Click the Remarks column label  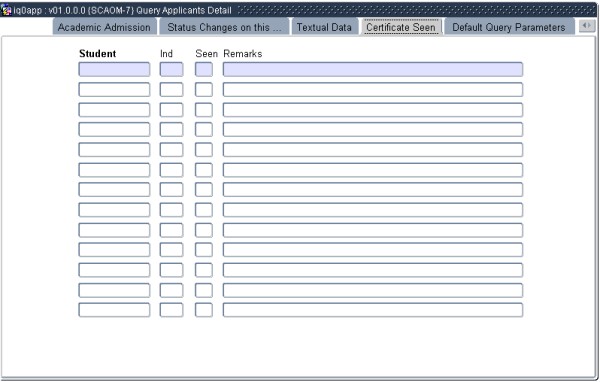[243, 54]
